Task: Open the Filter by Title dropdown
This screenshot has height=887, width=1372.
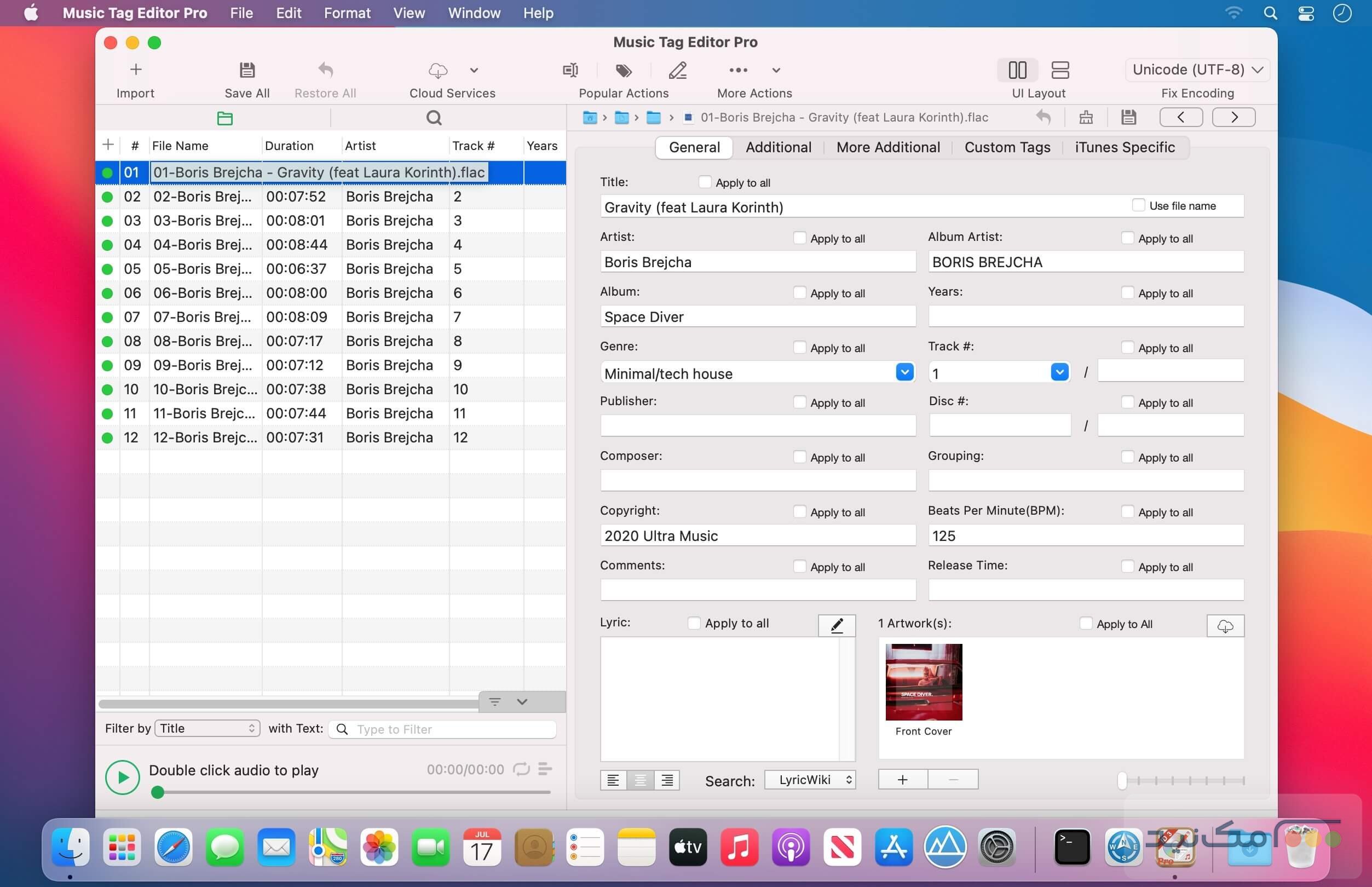Action: click(206, 728)
